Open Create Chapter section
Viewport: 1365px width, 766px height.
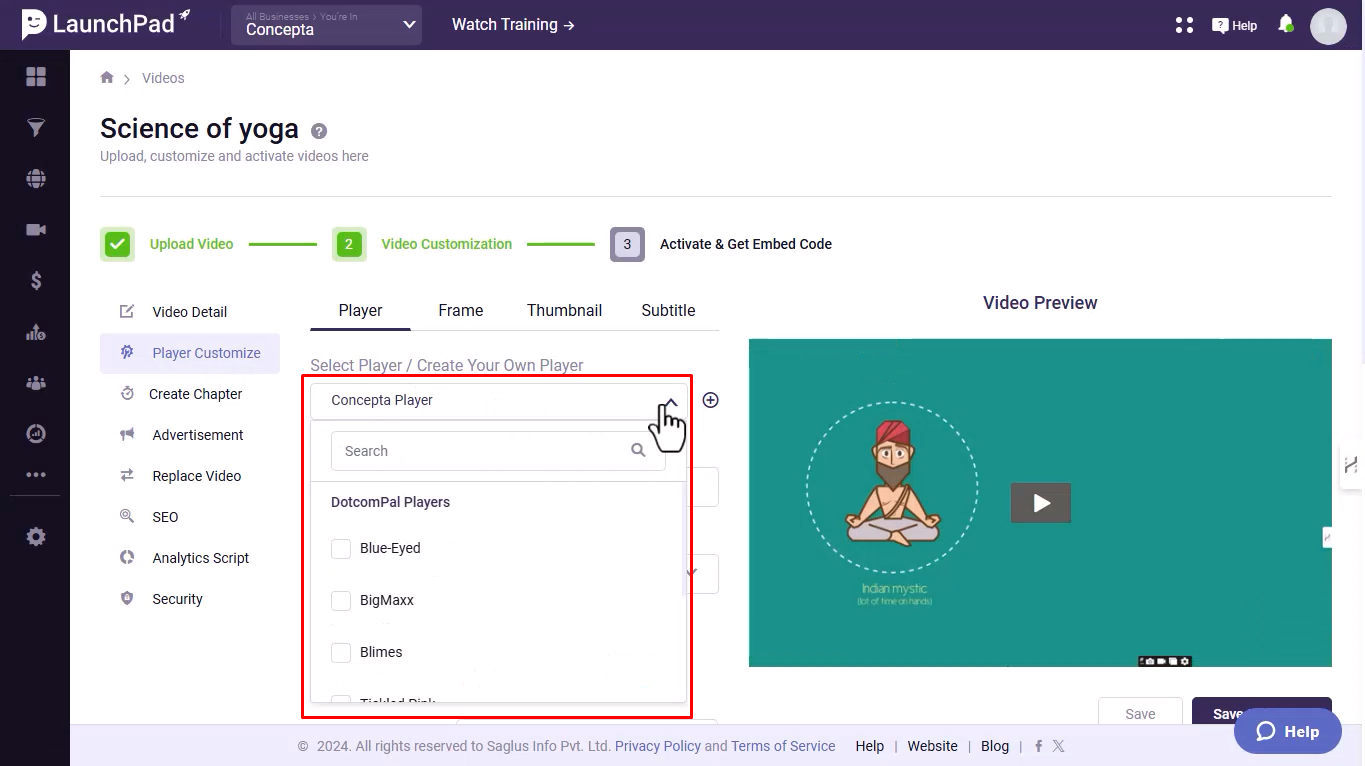pos(190,394)
